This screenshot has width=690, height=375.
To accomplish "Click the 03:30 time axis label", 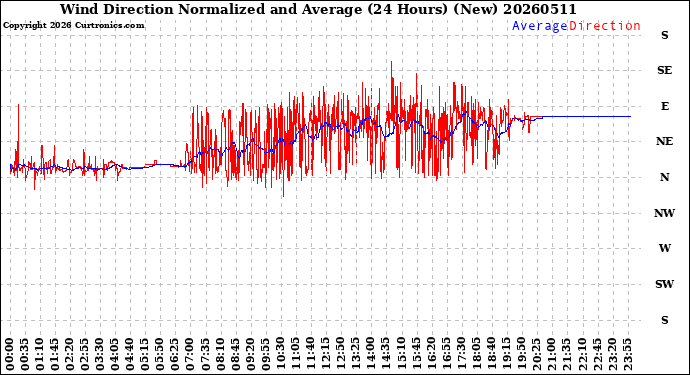I will pos(100,354).
